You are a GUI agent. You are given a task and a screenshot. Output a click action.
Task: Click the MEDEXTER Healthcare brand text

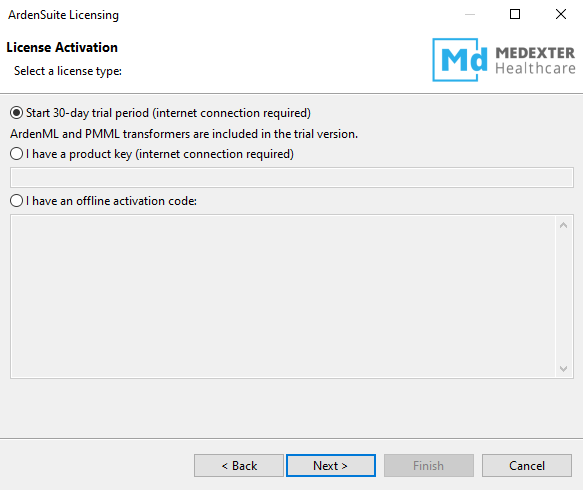pyautogui.click(x=535, y=61)
